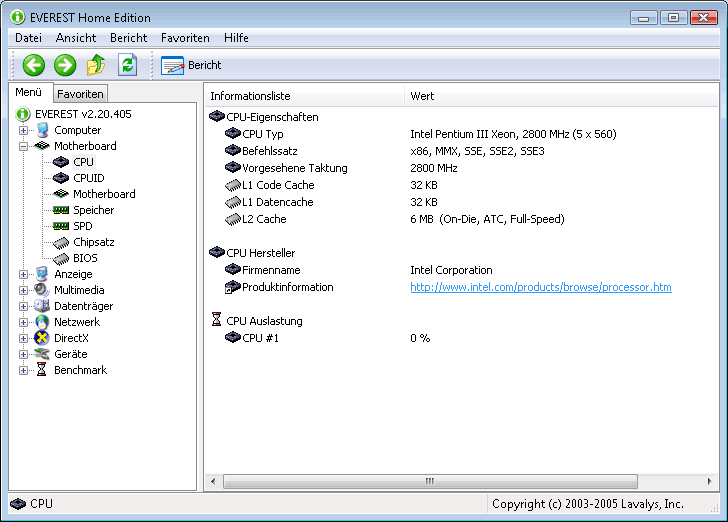The width and height of the screenshot is (728, 522).
Task: Click the Motherboard category icon in tree
Action: pyautogui.click(x=42, y=146)
